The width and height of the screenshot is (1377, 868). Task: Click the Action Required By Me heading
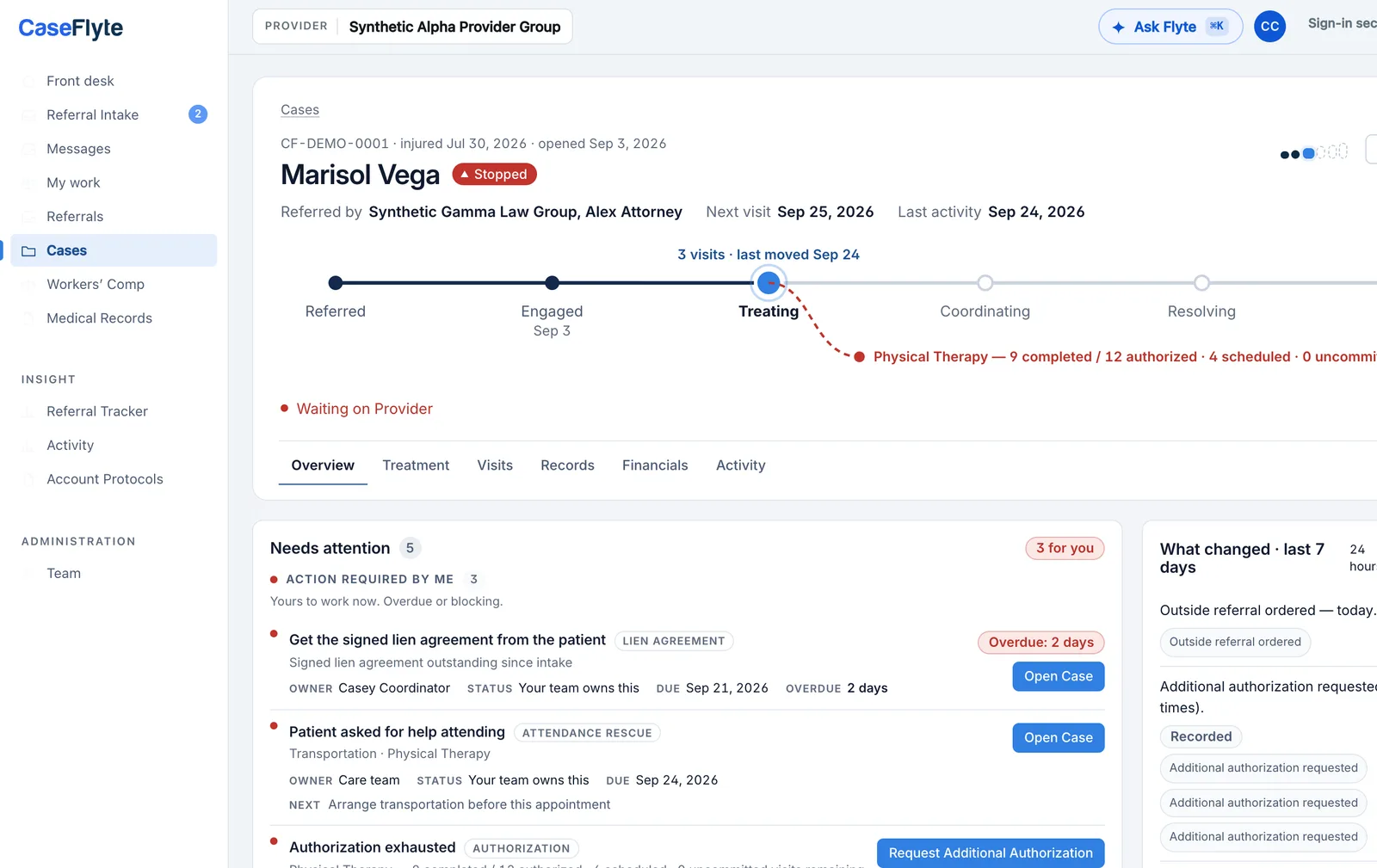(369, 580)
